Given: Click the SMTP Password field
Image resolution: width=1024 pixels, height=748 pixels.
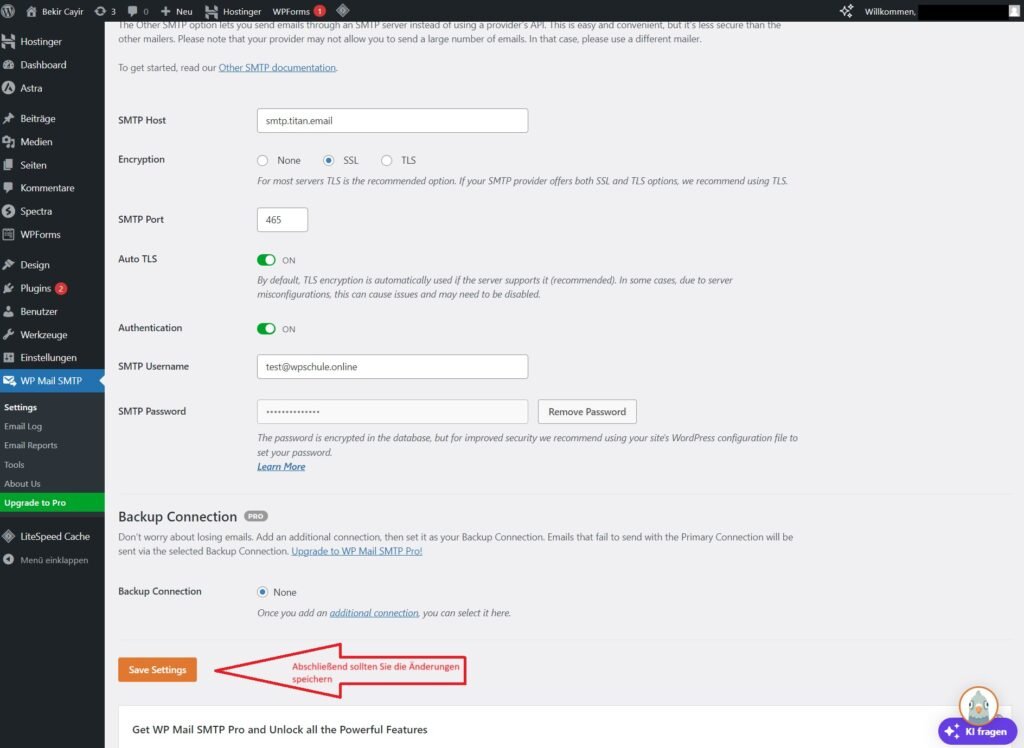Looking at the screenshot, I should coord(392,412).
